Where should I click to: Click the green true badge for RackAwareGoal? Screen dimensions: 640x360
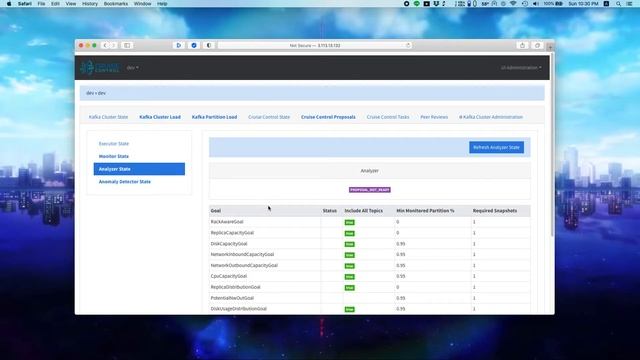pos(349,222)
